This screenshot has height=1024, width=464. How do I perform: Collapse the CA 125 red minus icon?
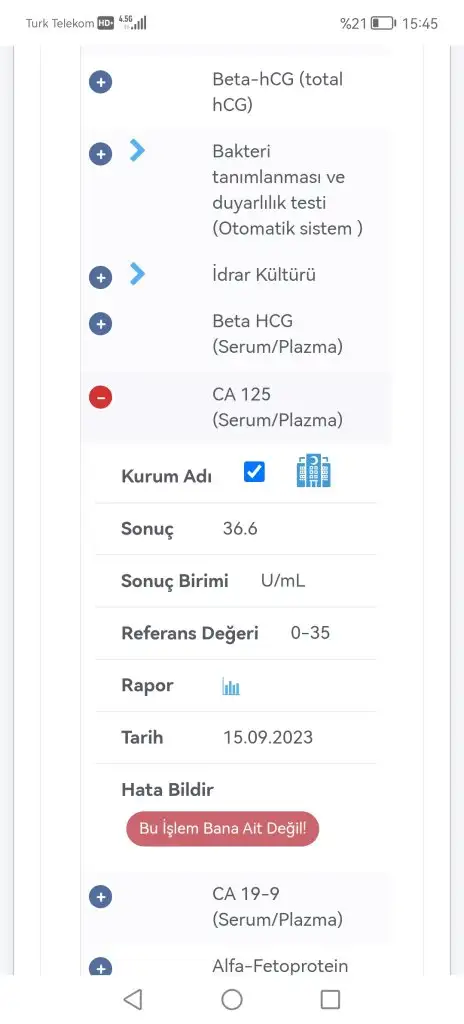pyautogui.click(x=101, y=397)
